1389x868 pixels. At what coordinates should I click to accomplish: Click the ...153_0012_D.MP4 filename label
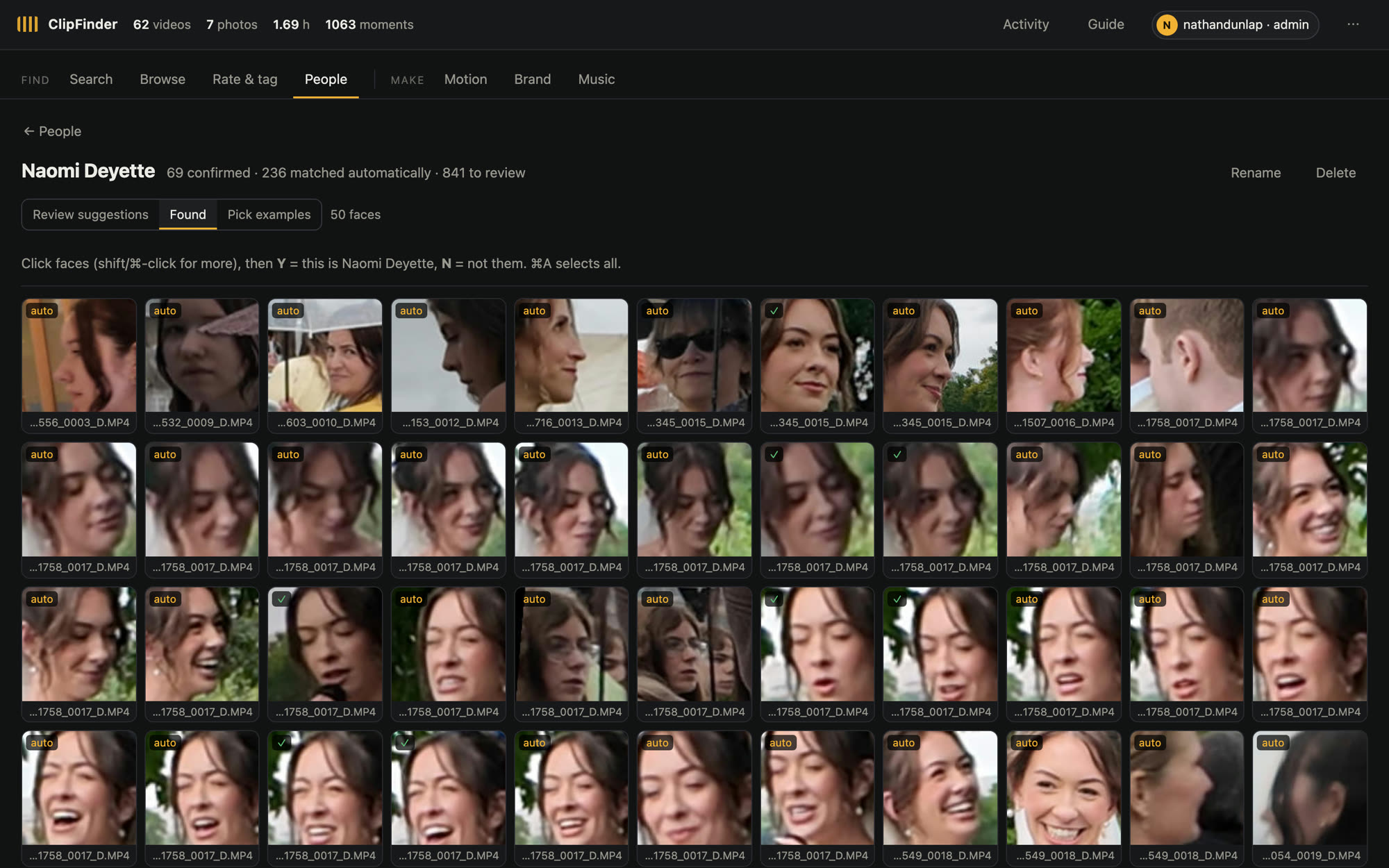point(449,422)
